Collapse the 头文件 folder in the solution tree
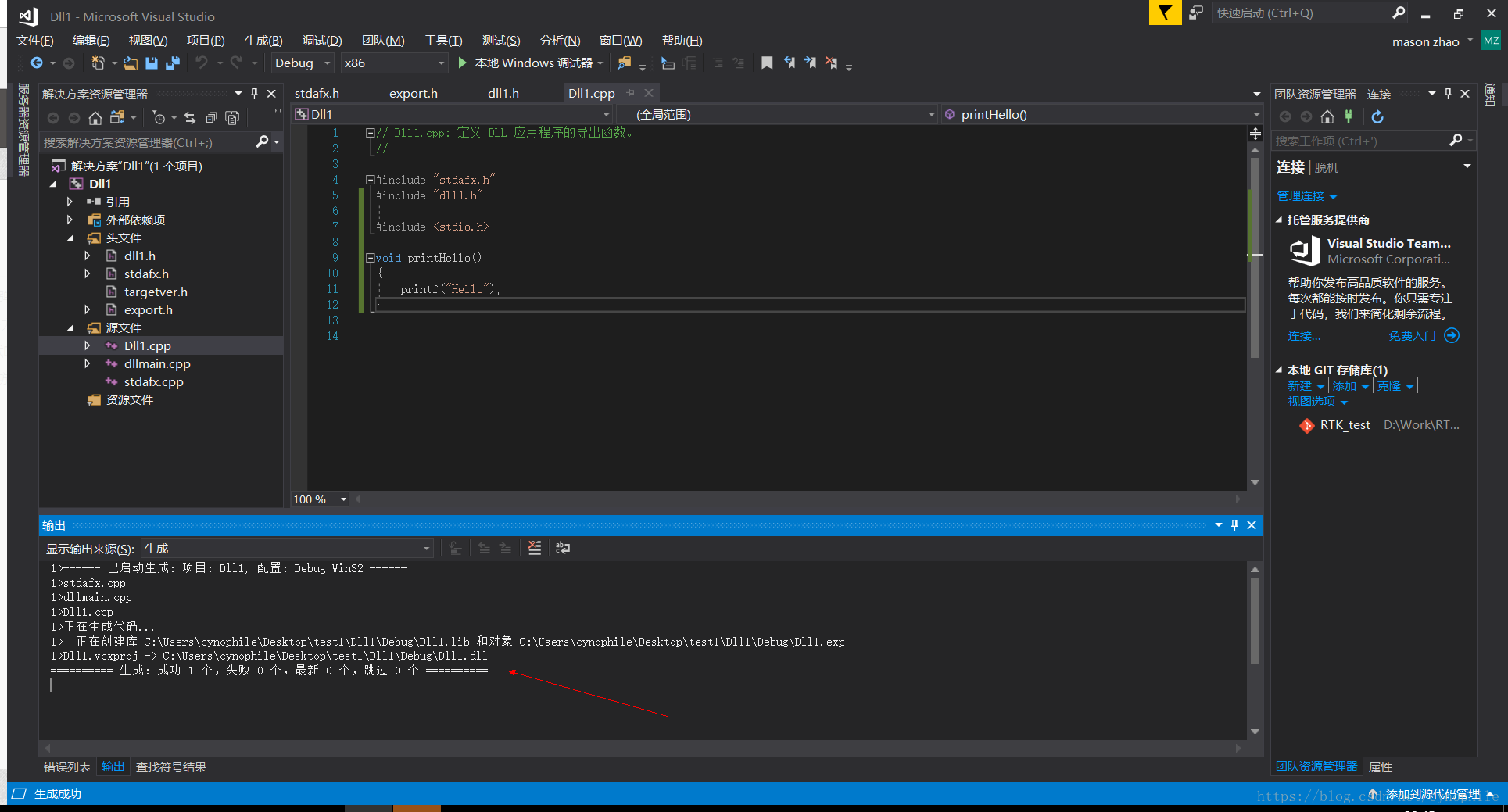1508x812 pixels. click(70, 238)
